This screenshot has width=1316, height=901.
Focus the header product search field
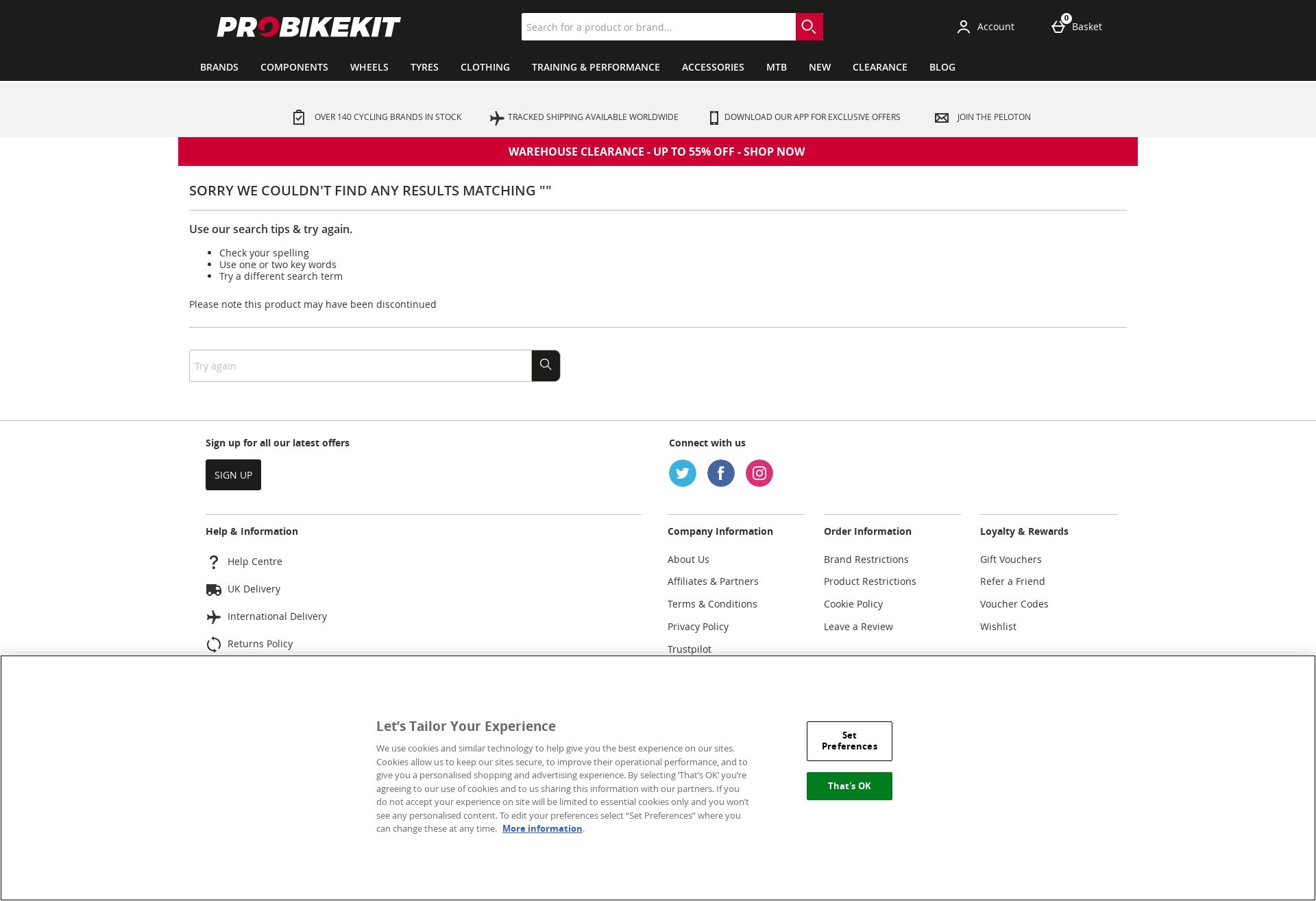pyautogui.click(x=658, y=27)
